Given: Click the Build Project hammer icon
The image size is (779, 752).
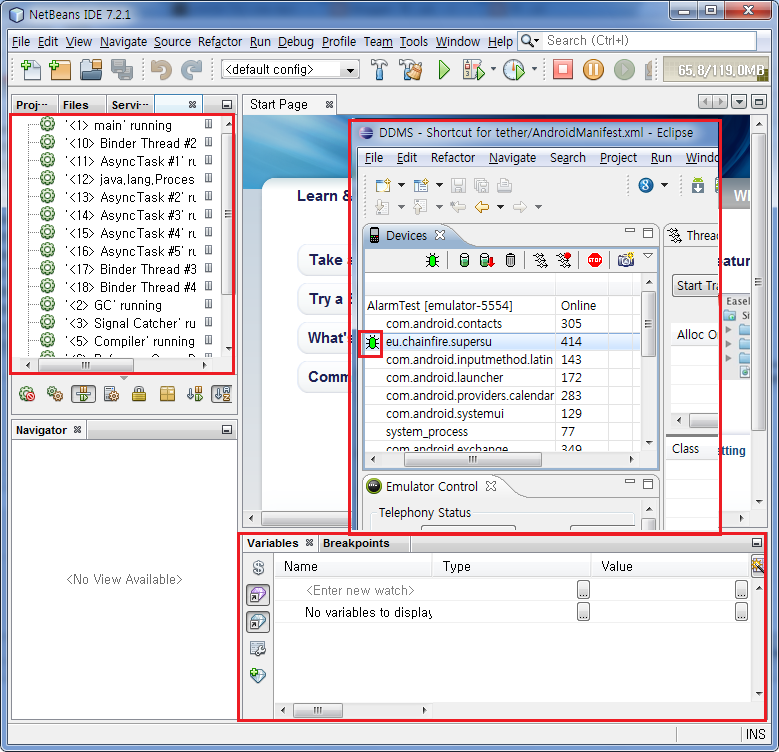Looking at the screenshot, I should [x=380, y=70].
